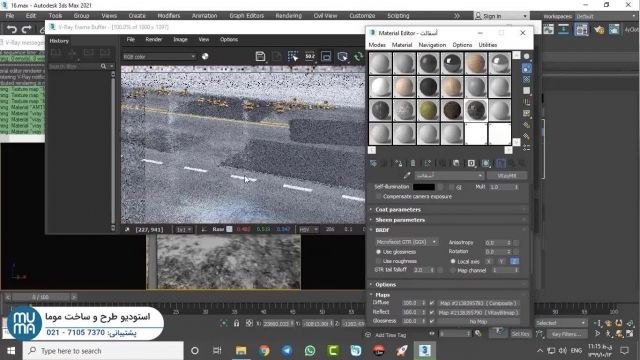Select the dark brown material sample sphere
640x360 pixels.
[452, 110]
